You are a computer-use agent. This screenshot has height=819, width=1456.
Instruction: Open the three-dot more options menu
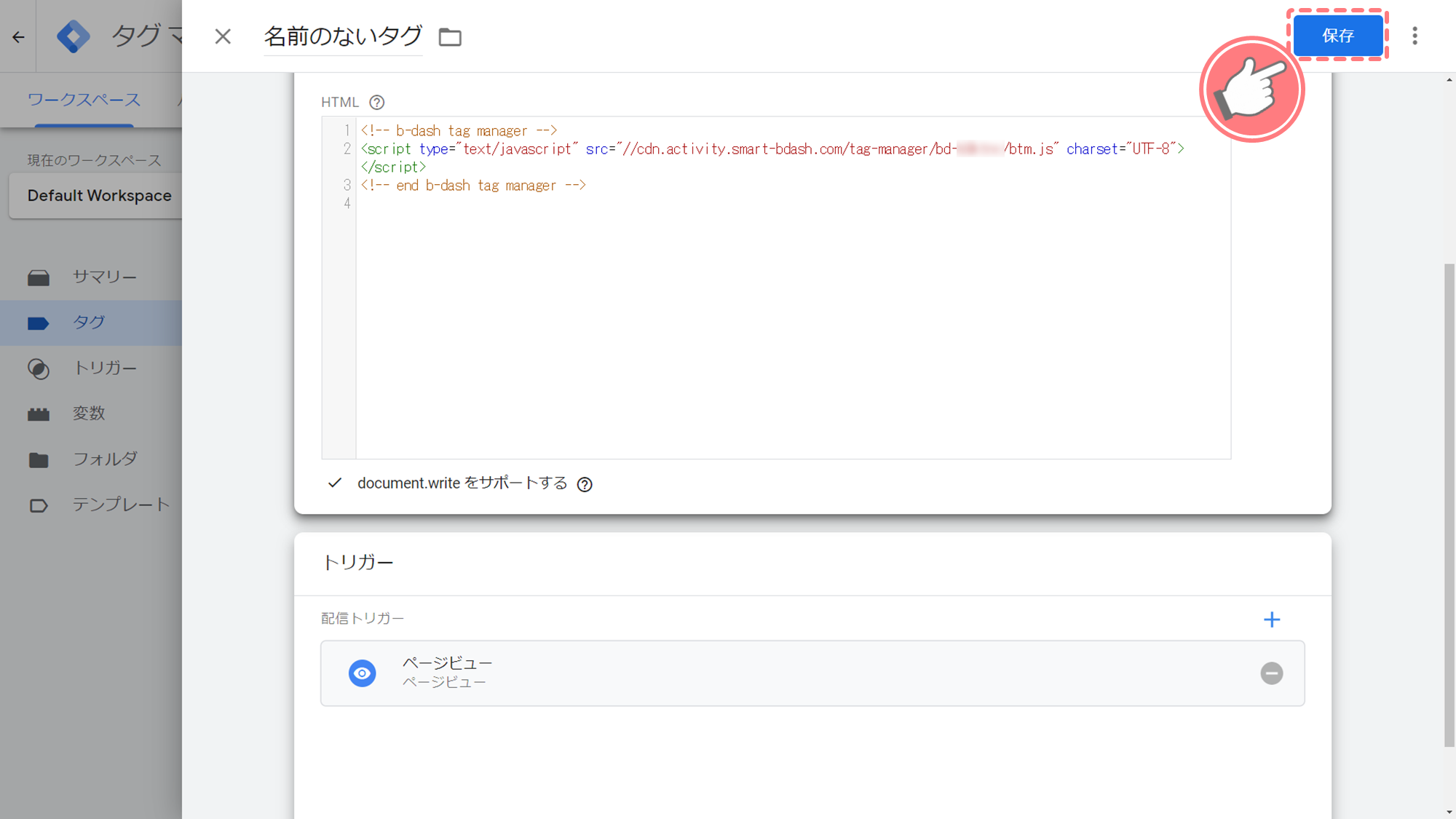1415,36
